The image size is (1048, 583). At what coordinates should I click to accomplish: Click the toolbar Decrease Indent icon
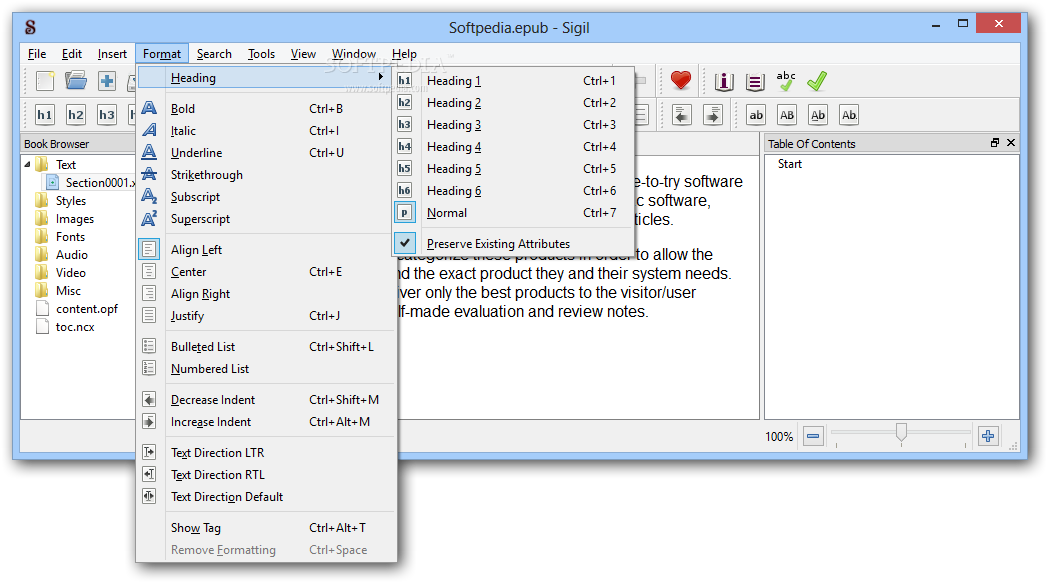(x=682, y=115)
